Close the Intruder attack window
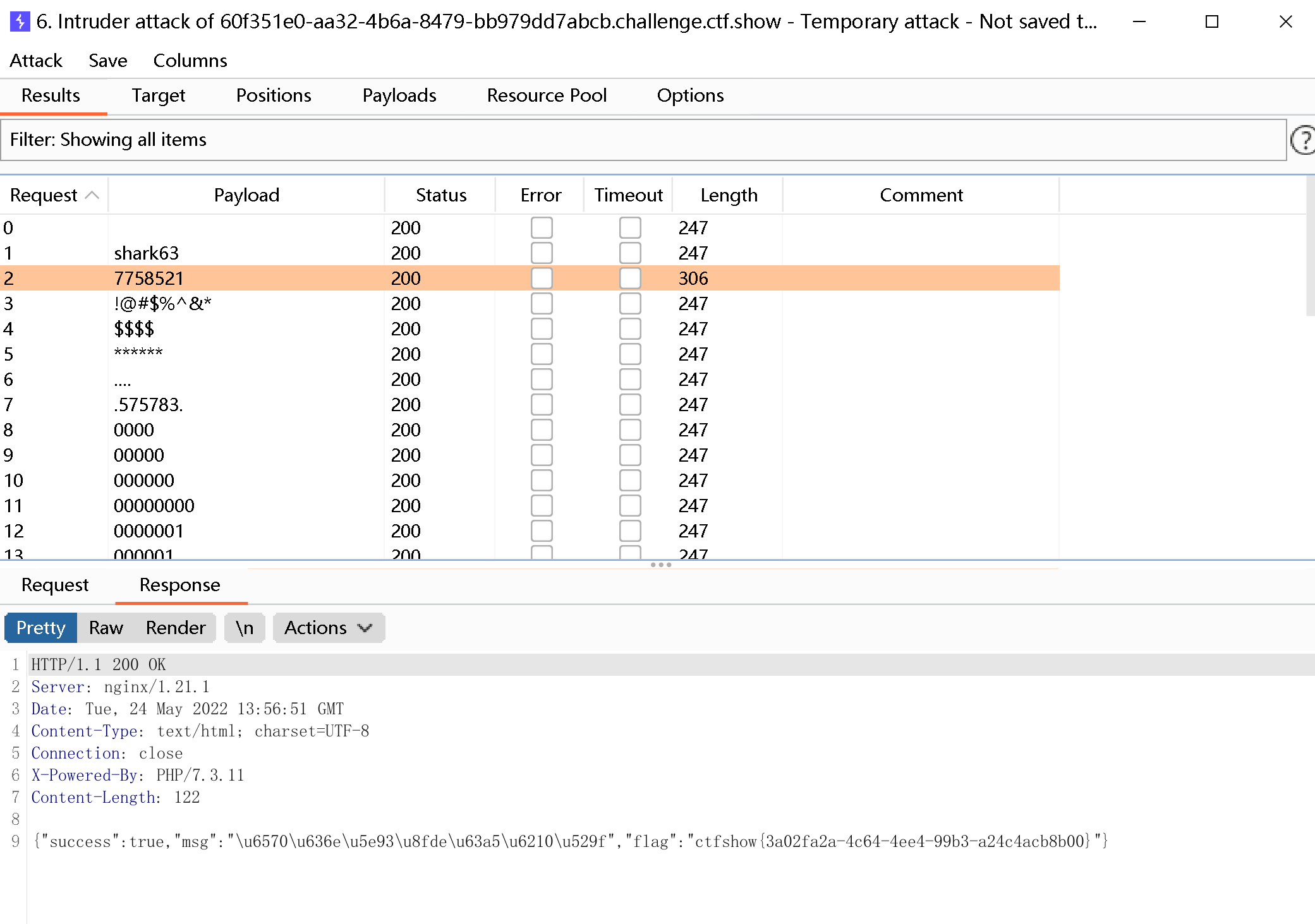1315x924 pixels. point(1285,21)
